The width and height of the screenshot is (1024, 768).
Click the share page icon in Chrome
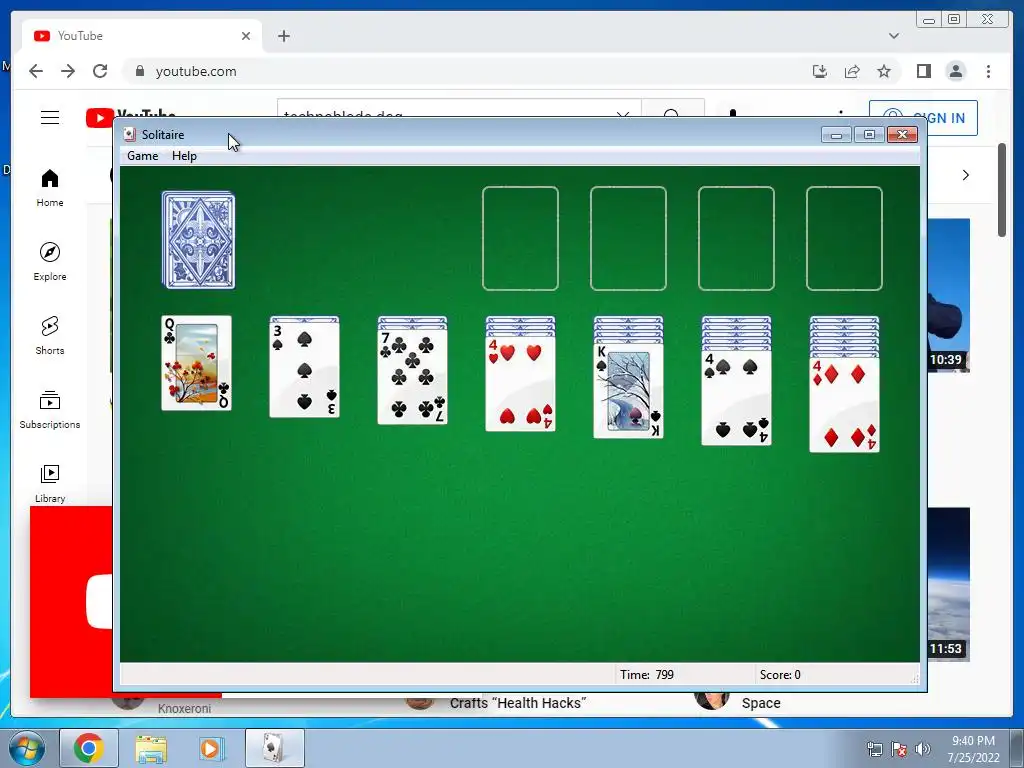852,71
